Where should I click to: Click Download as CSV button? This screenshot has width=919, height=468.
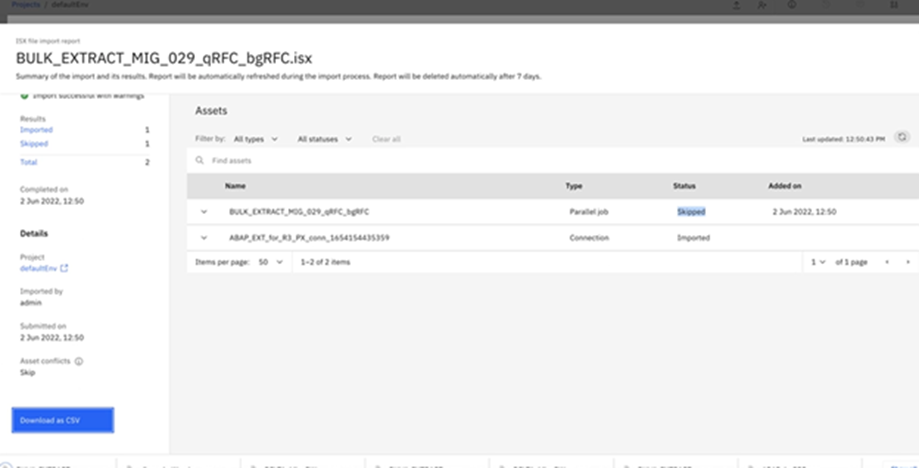63,420
